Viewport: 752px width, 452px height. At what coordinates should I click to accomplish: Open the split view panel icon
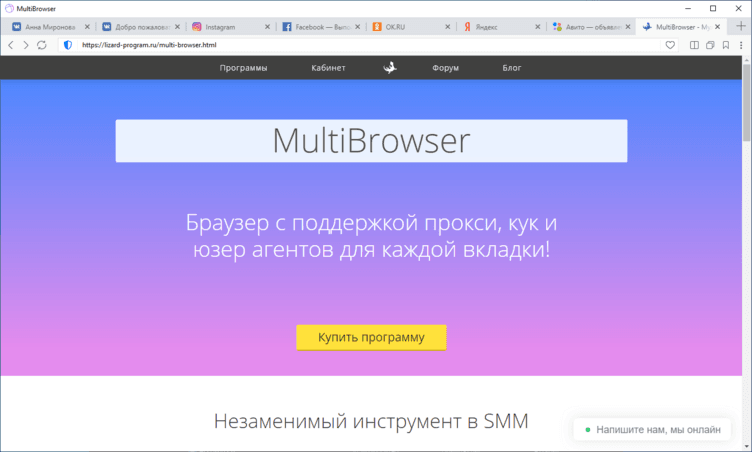[x=694, y=45]
